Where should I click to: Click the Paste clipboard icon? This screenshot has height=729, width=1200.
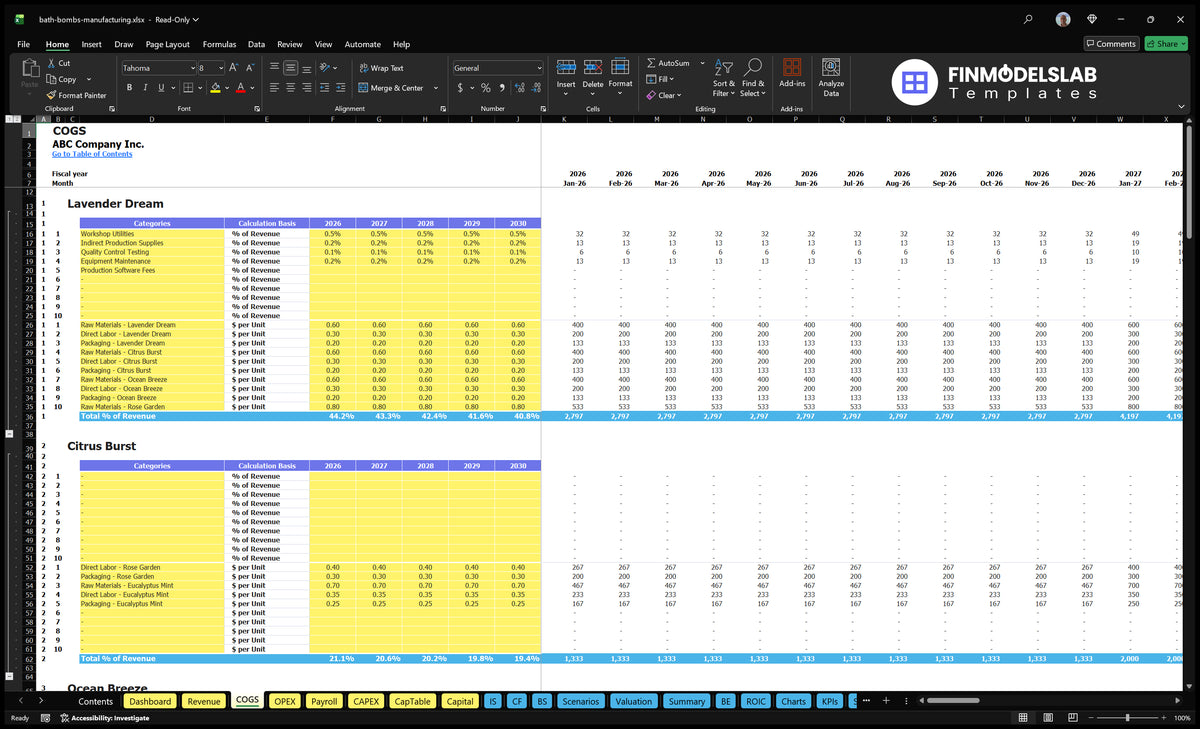coord(29,70)
